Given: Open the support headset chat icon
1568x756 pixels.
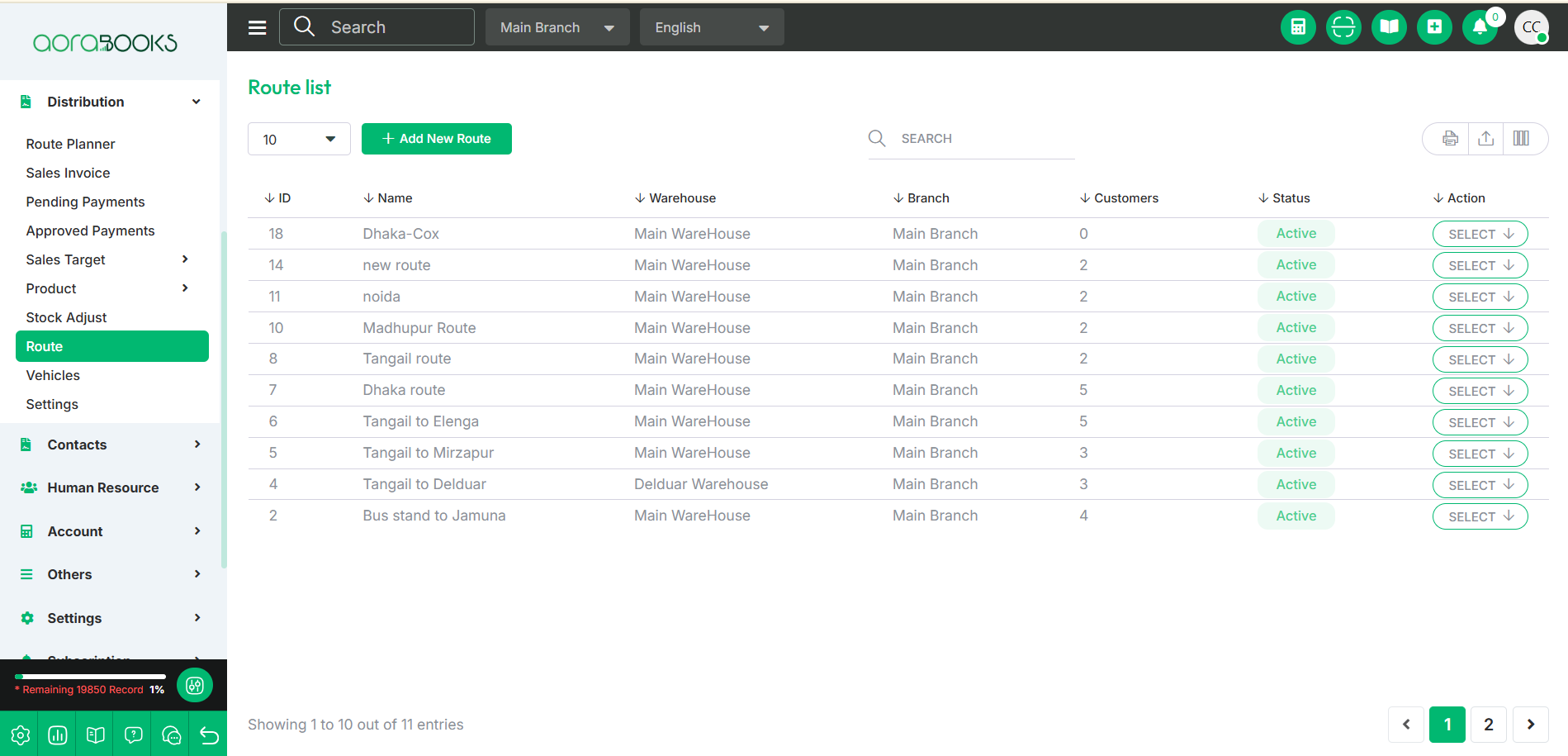Looking at the screenshot, I should 172,735.
